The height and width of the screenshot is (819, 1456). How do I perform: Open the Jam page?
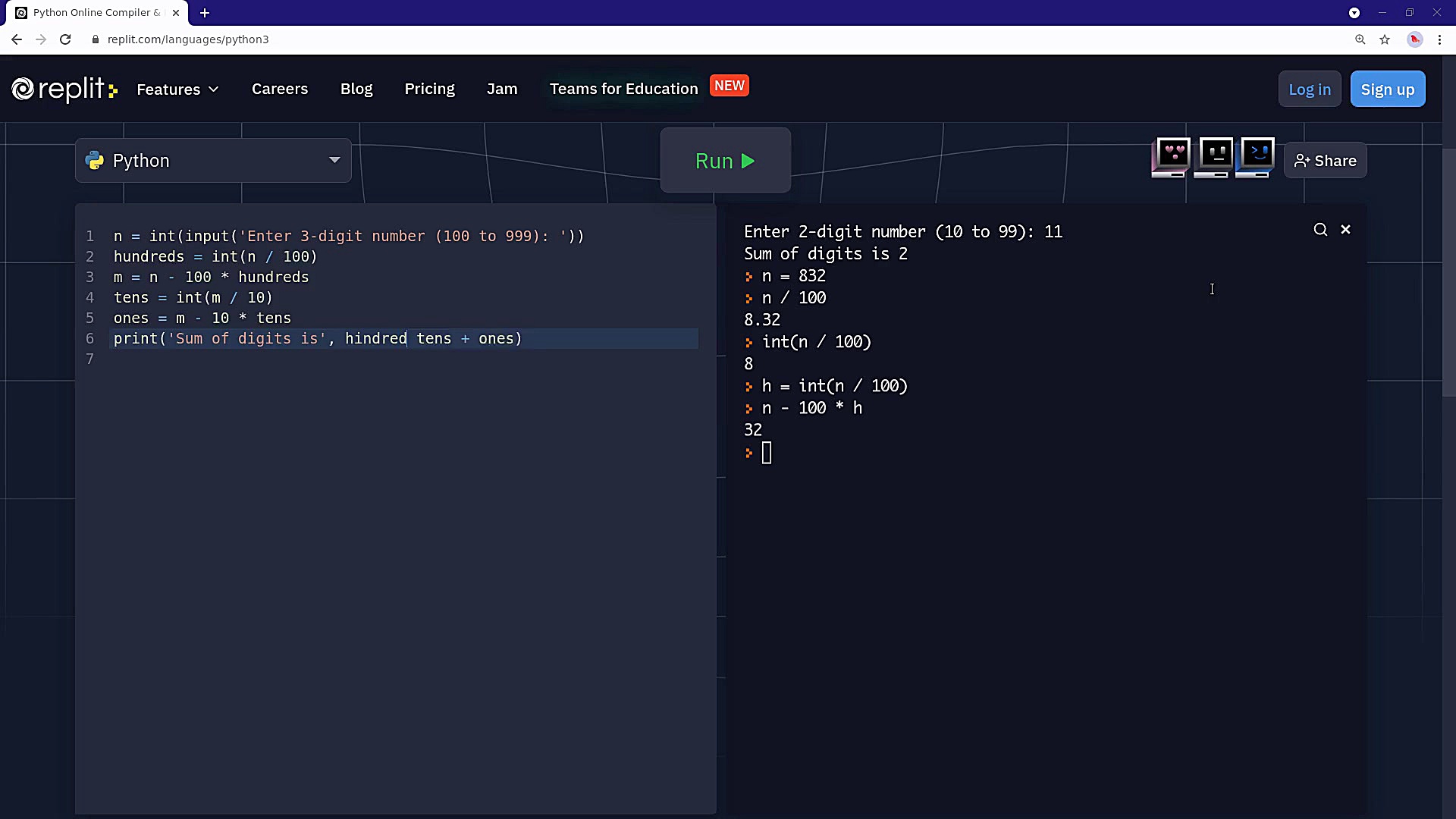click(x=502, y=89)
